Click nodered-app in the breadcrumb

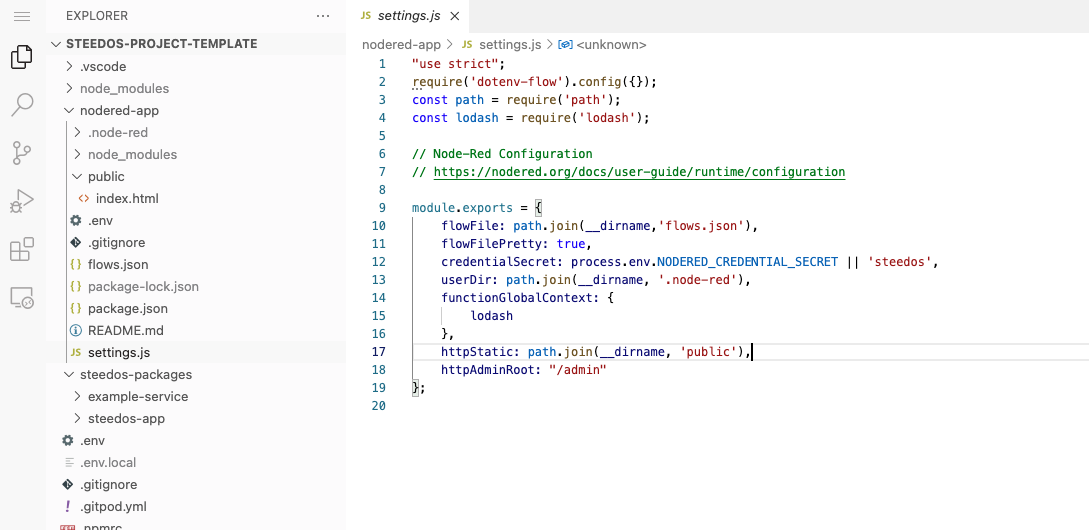coord(401,44)
